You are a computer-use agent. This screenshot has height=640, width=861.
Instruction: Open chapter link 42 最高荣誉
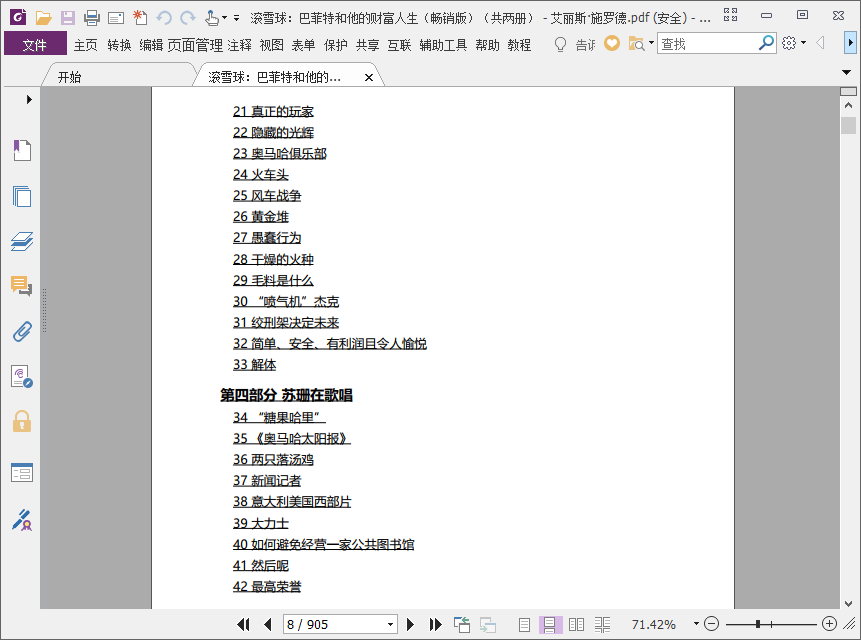click(x=267, y=586)
